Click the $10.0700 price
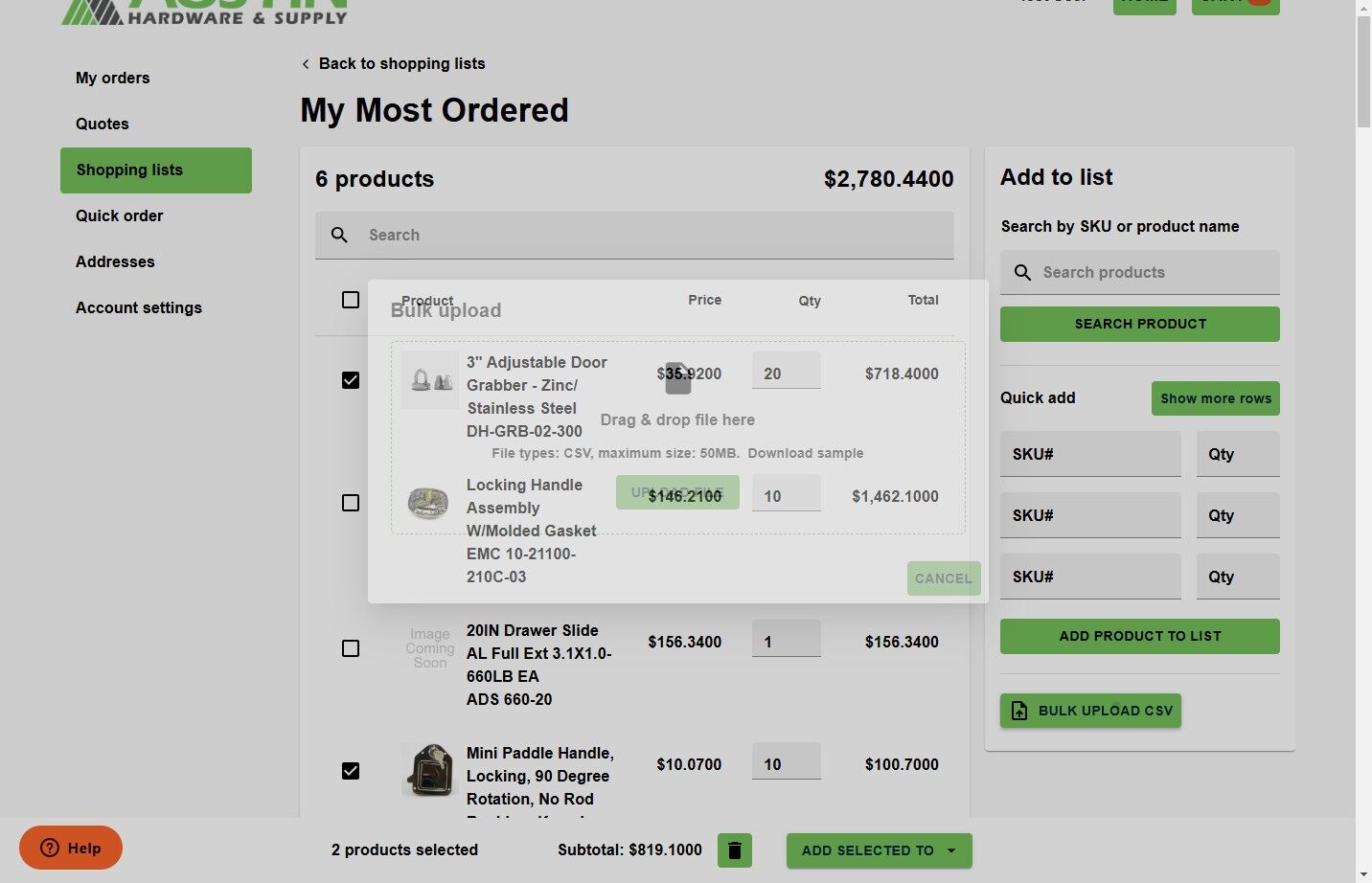 689,764
